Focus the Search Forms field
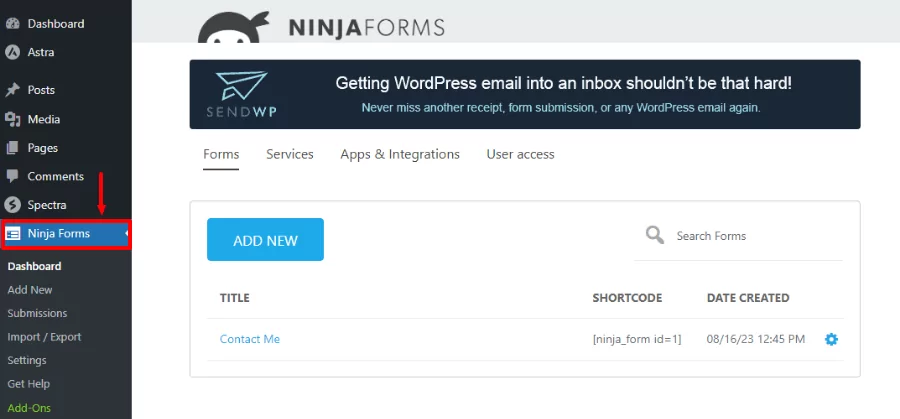The image size is (900, 419). point(738,236)
